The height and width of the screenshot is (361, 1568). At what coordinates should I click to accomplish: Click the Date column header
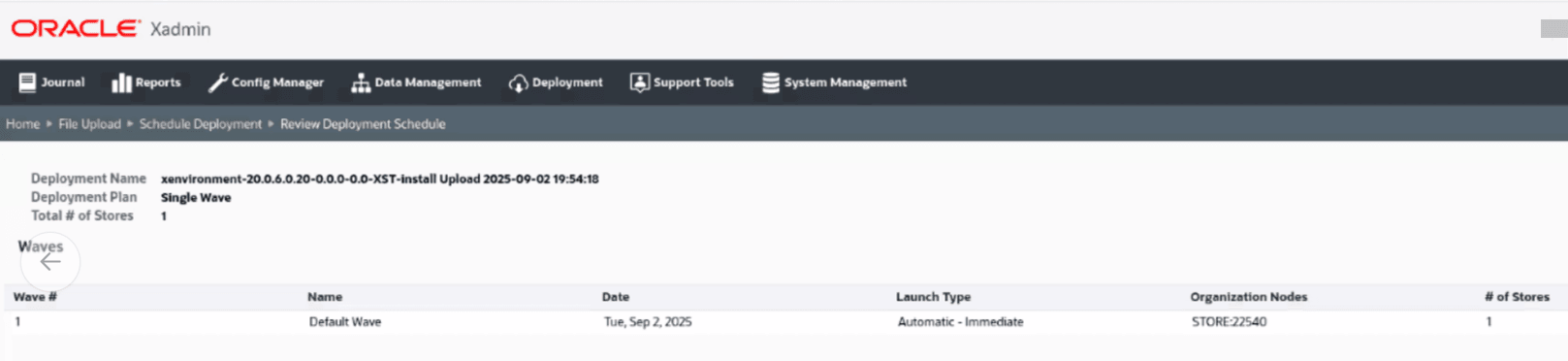point(616,297)
